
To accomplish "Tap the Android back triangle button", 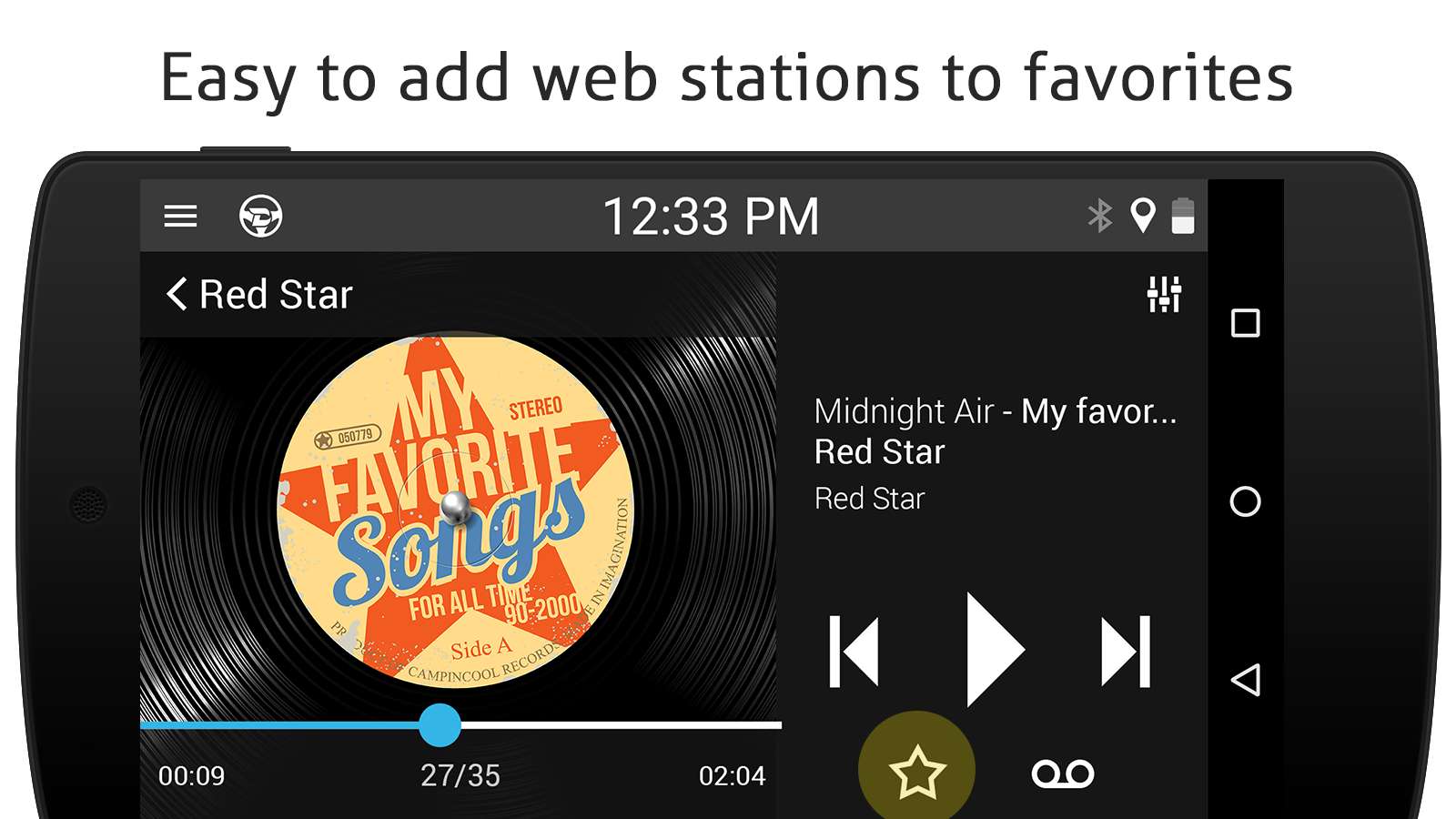I will pos(1245,680).
